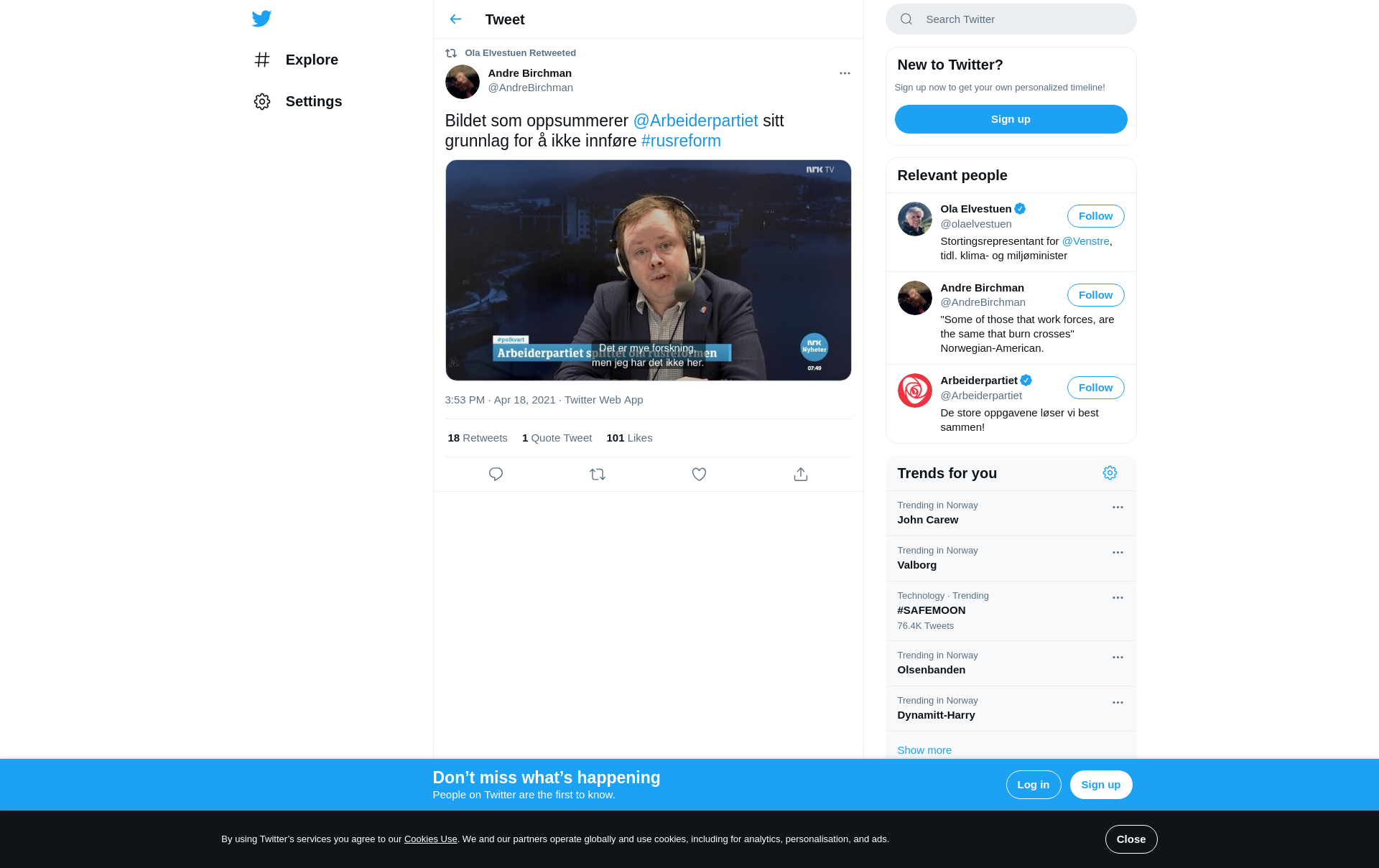
Task: Follow Andre Birchman
Action: (x=1095, y=295)
